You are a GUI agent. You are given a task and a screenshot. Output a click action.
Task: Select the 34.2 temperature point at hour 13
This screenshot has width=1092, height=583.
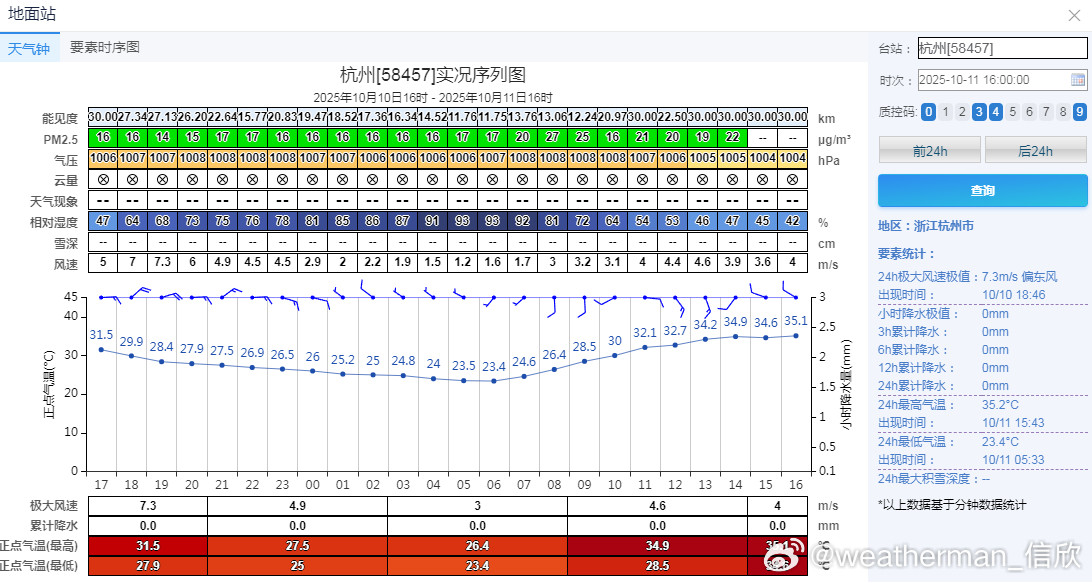click(x=705, y=339)
